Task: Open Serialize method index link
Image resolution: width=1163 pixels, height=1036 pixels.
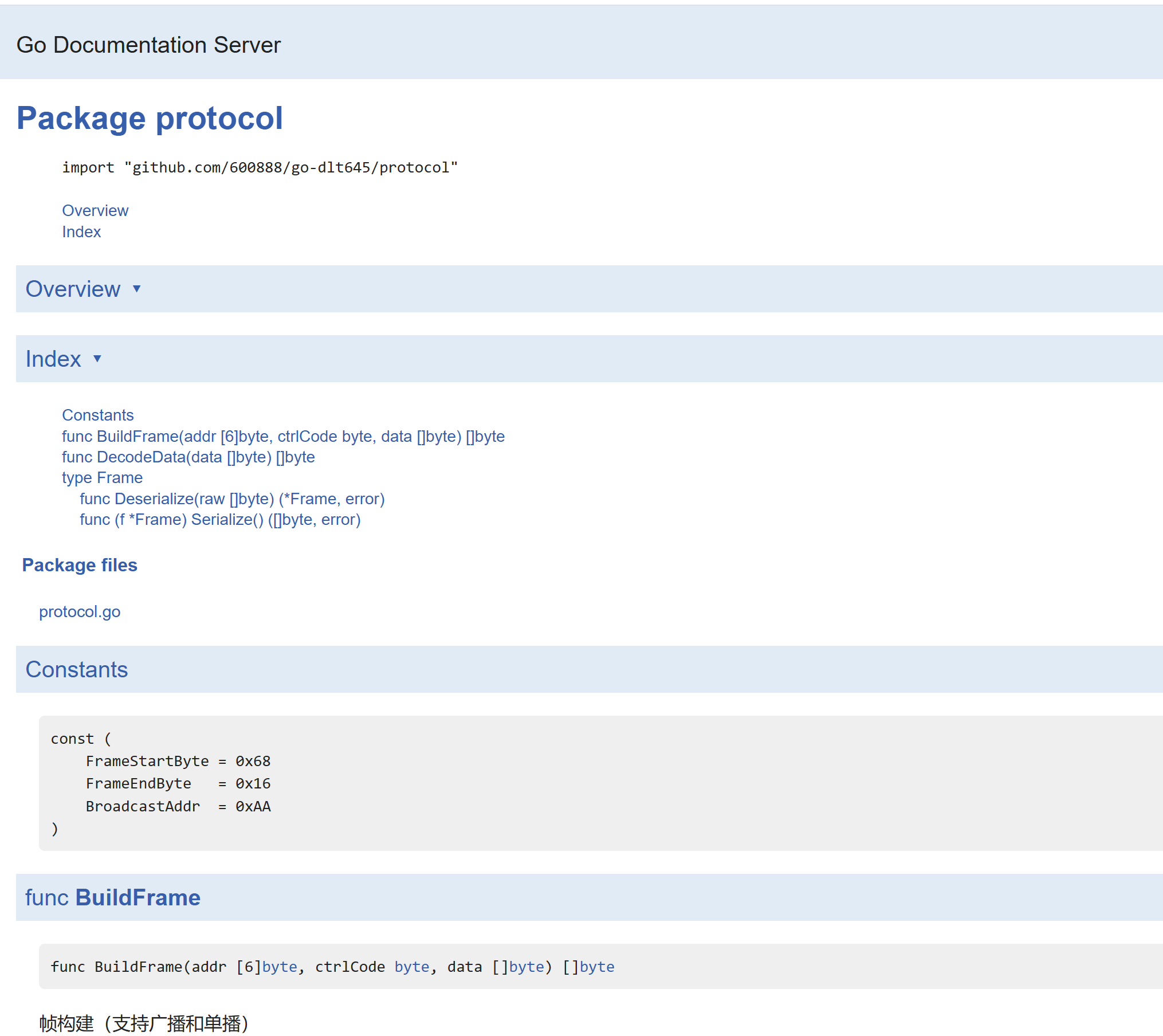Action: coord(220,519)
